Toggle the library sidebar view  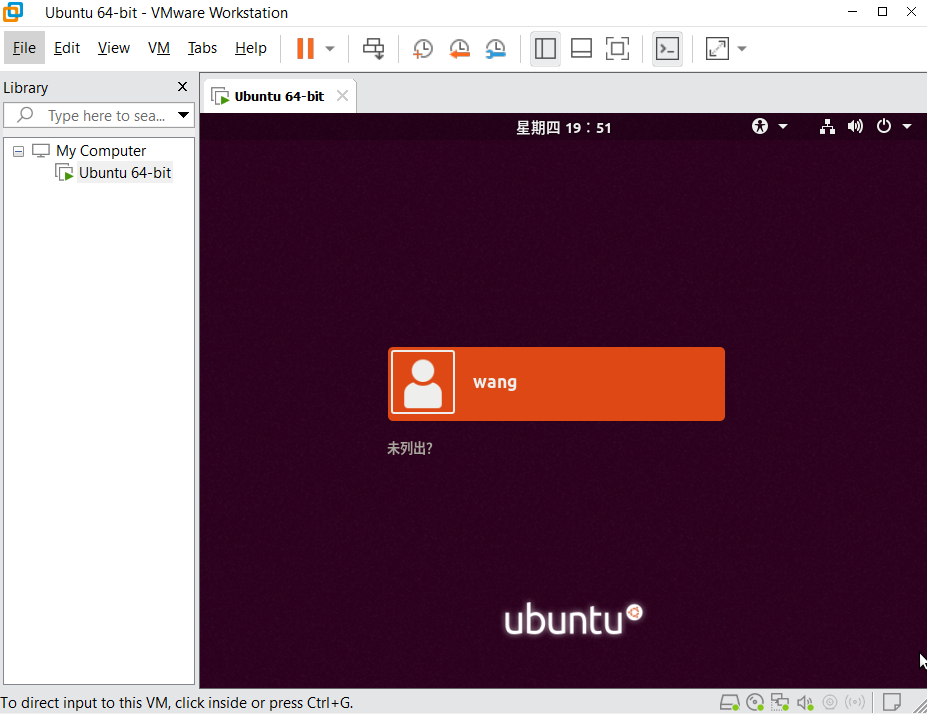click(x=545, y=48)
